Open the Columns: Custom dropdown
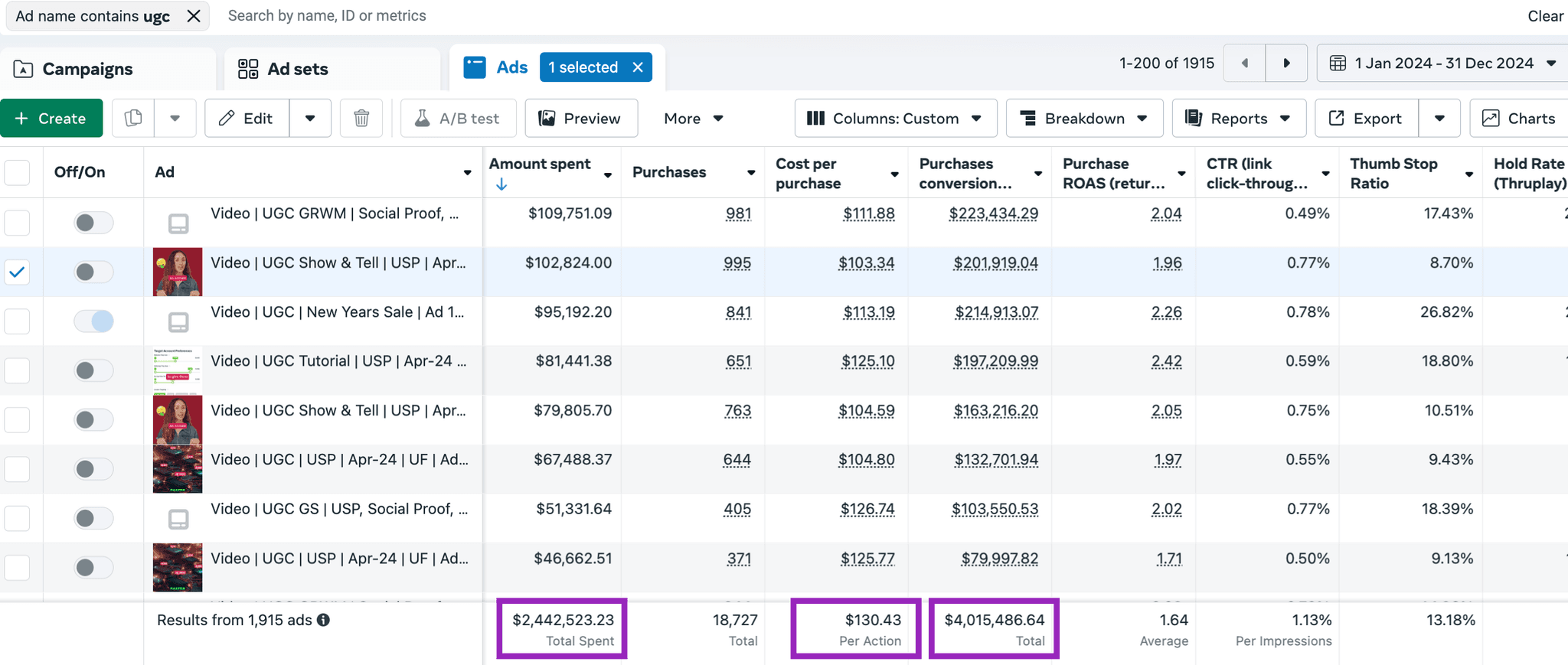This screenshot has width=1568, height=665. point(896,118)
